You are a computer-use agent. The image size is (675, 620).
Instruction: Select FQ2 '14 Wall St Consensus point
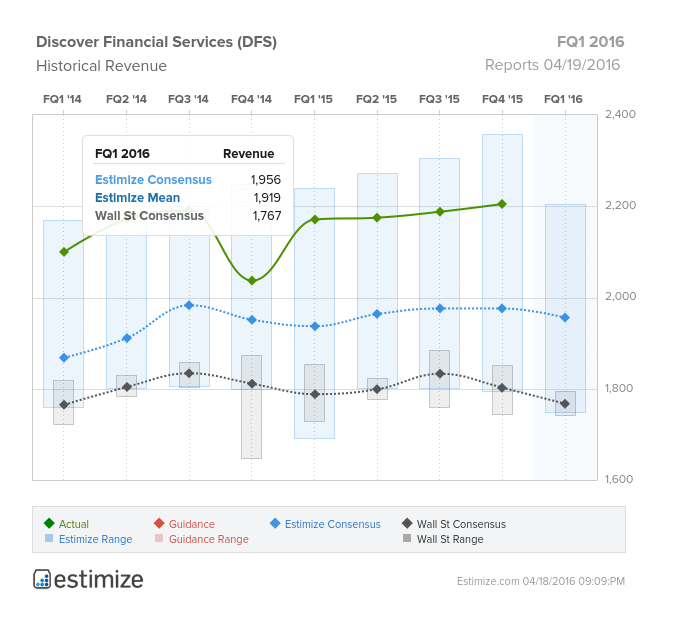tap(127, 387)
